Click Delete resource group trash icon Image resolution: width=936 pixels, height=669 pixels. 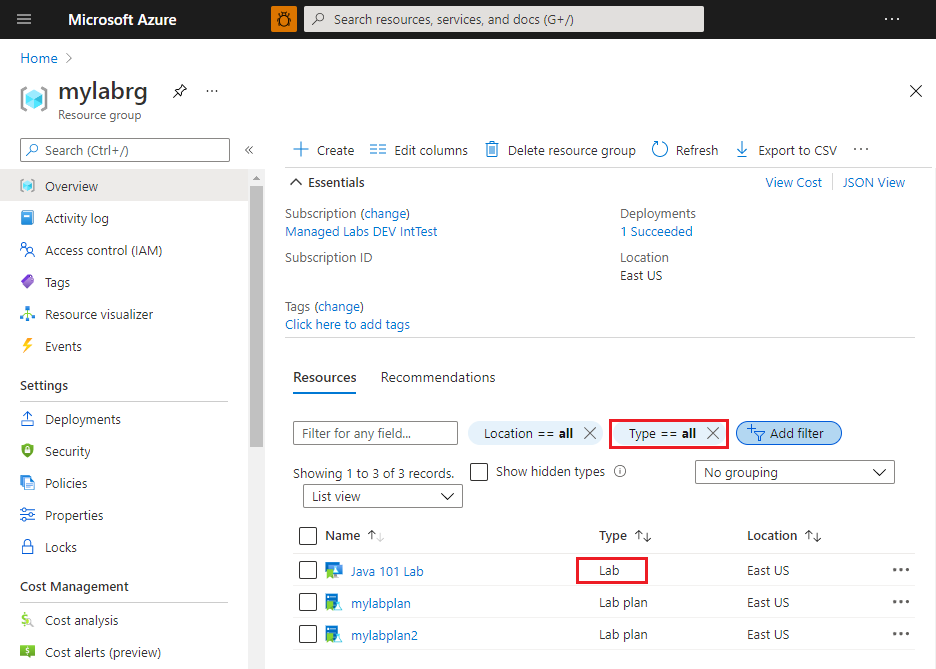point(491,150)
